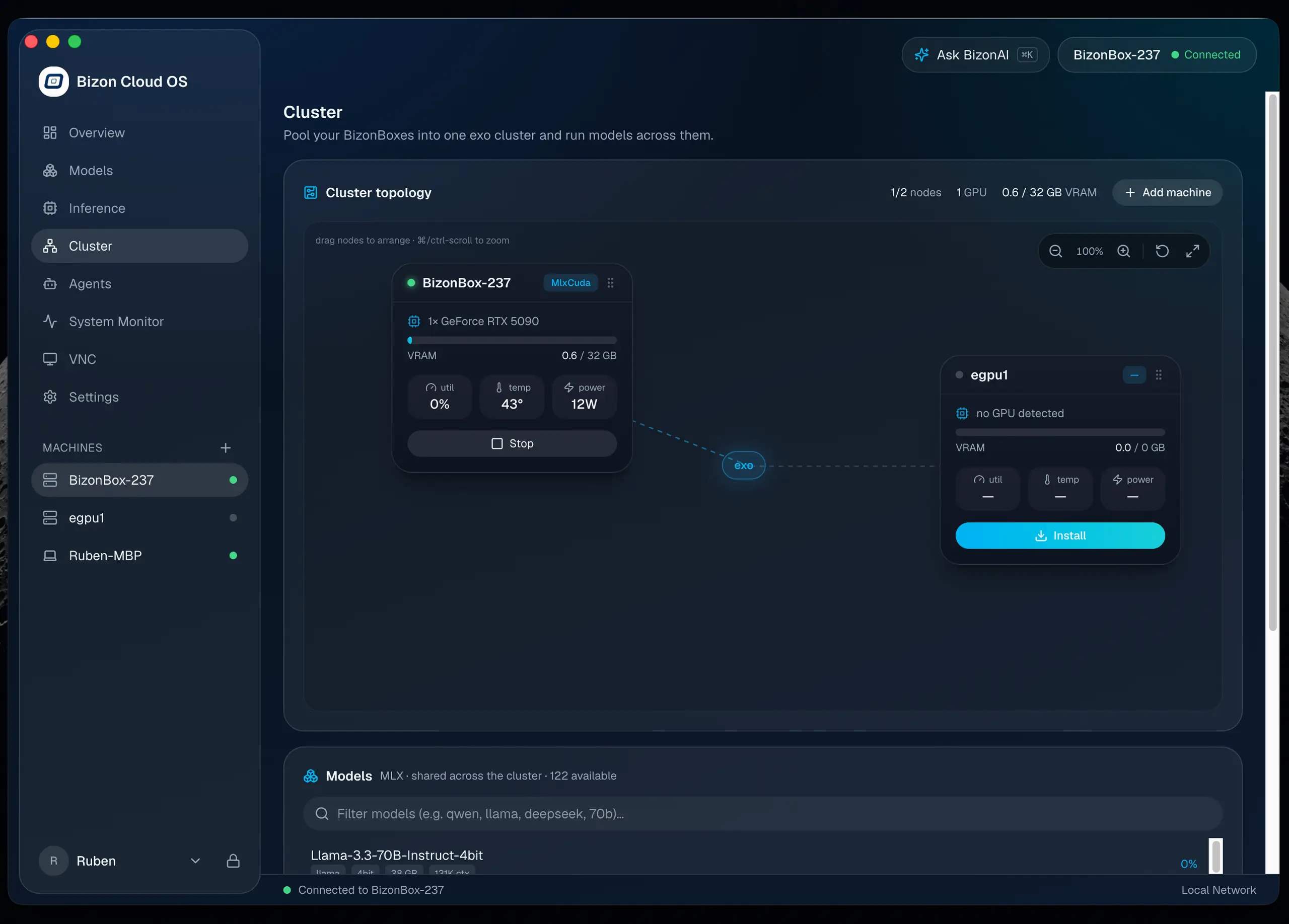The width and height of the screenshot is (1289, 924).
Task: Expand topology canvas to fullscreen
Action: click(1192, 251)
